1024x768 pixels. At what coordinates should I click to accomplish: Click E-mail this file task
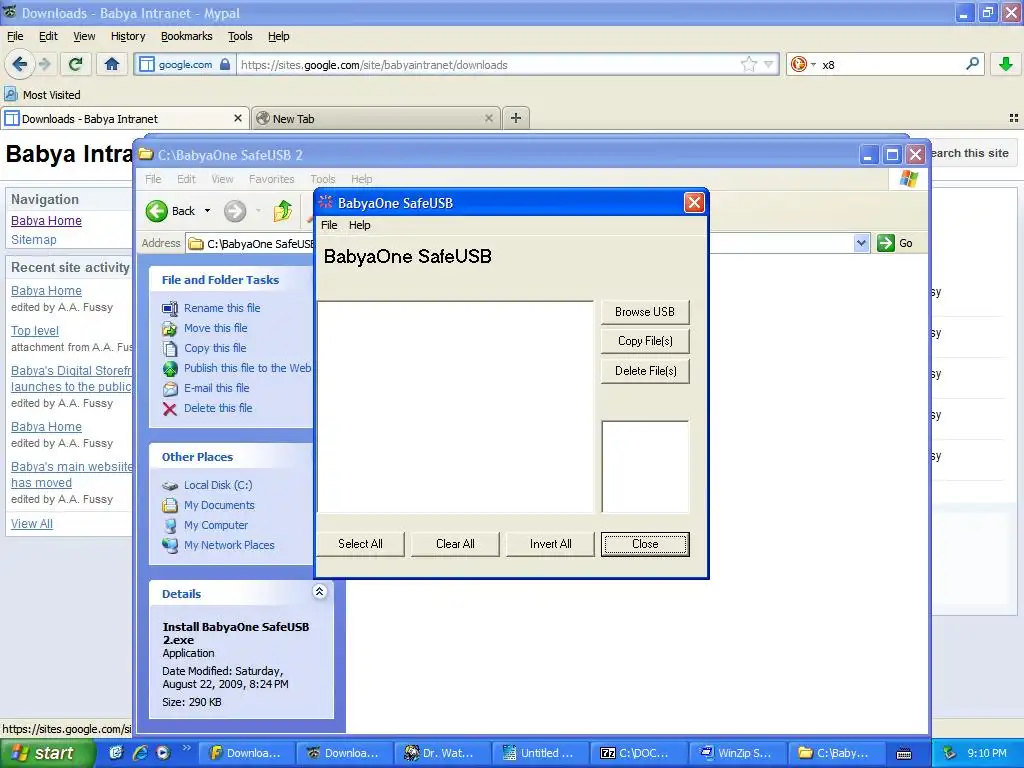pyautogui.click(x=216, y=388)
